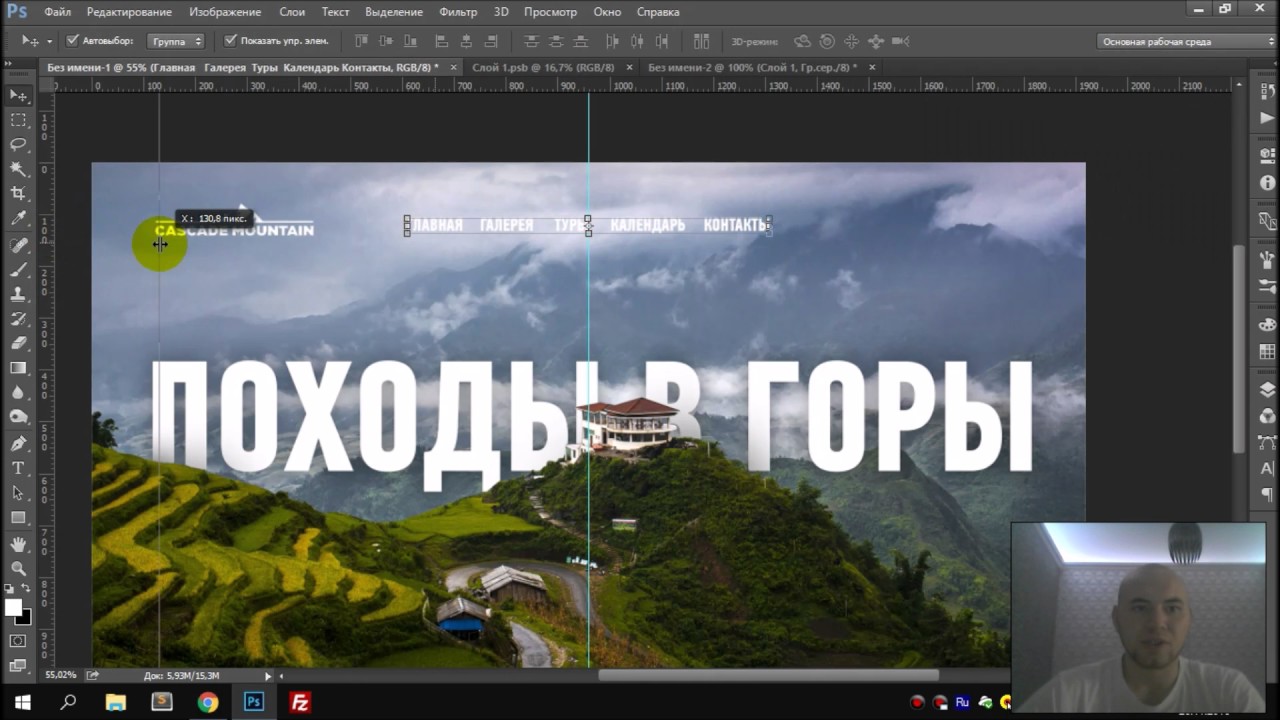The width and height of the screenshot is (1280, 720).
Task: Open the status bar info arrow menu
Action: pos(268,676)
